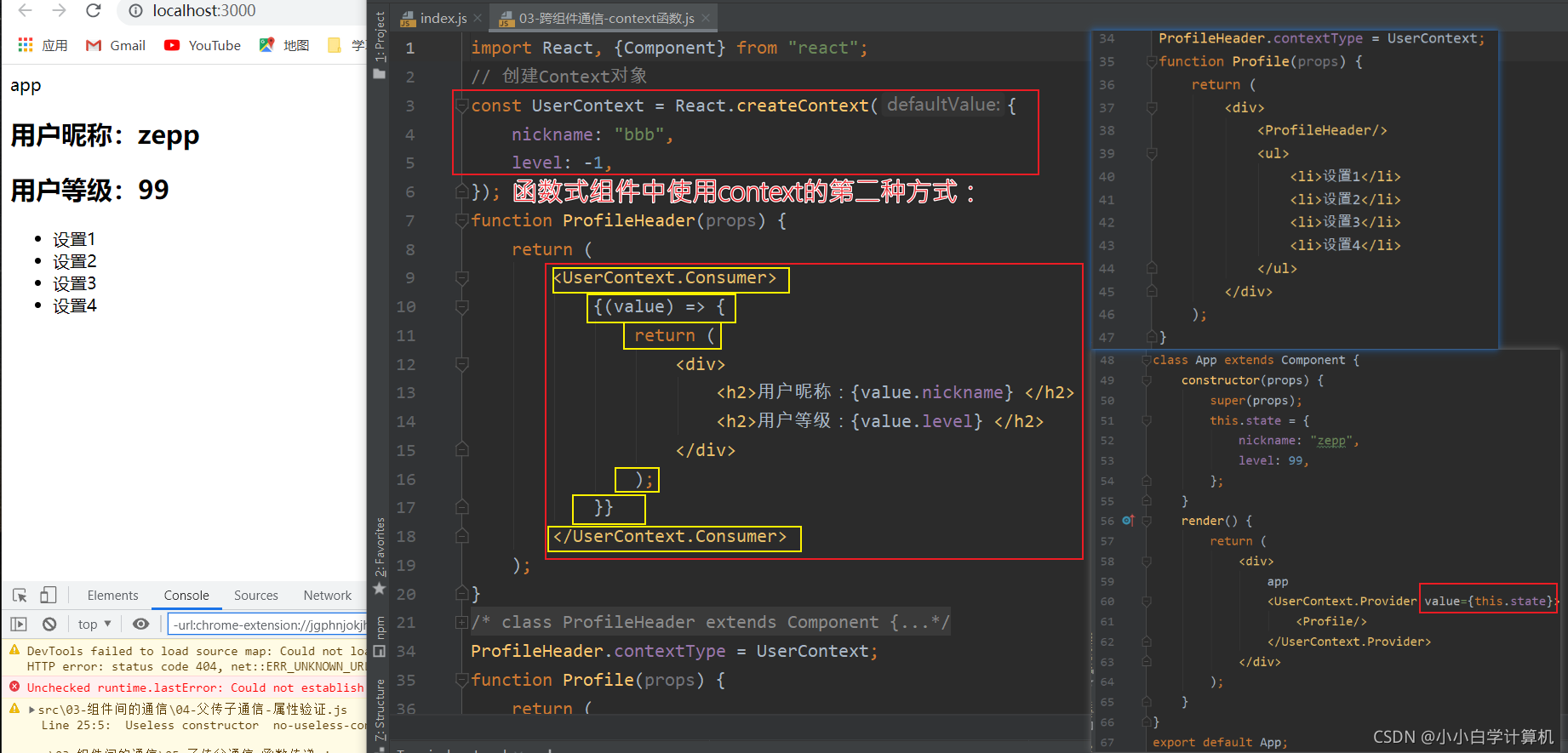Switch to the Elements tab in DevTools

click(112, 596)
